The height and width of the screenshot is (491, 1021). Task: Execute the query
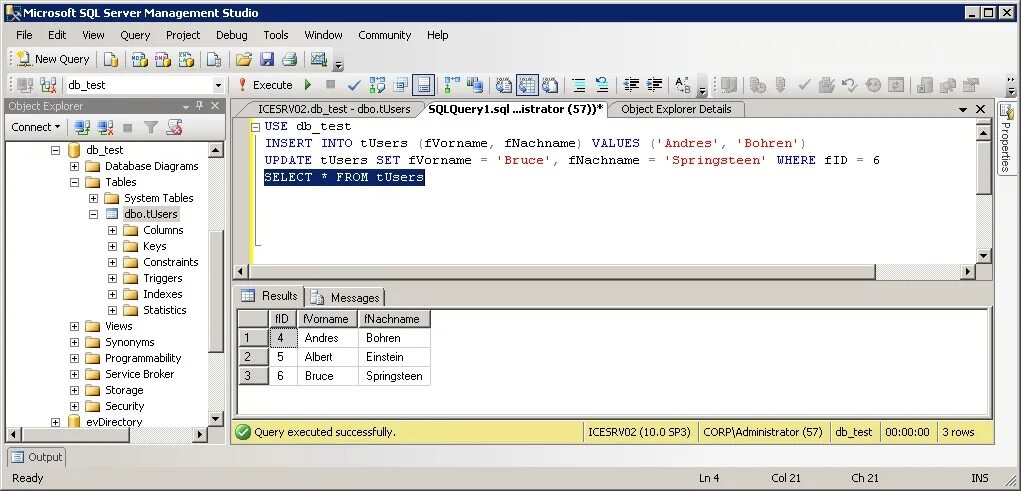(265, 85)
